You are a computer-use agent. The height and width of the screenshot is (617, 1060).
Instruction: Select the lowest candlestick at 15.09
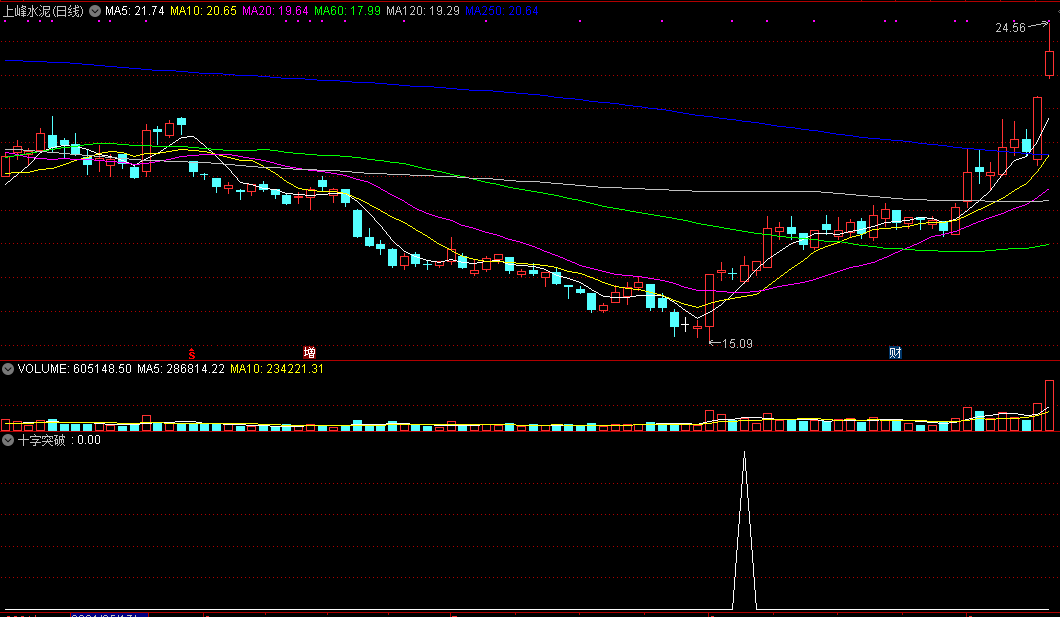pos(709,303)
